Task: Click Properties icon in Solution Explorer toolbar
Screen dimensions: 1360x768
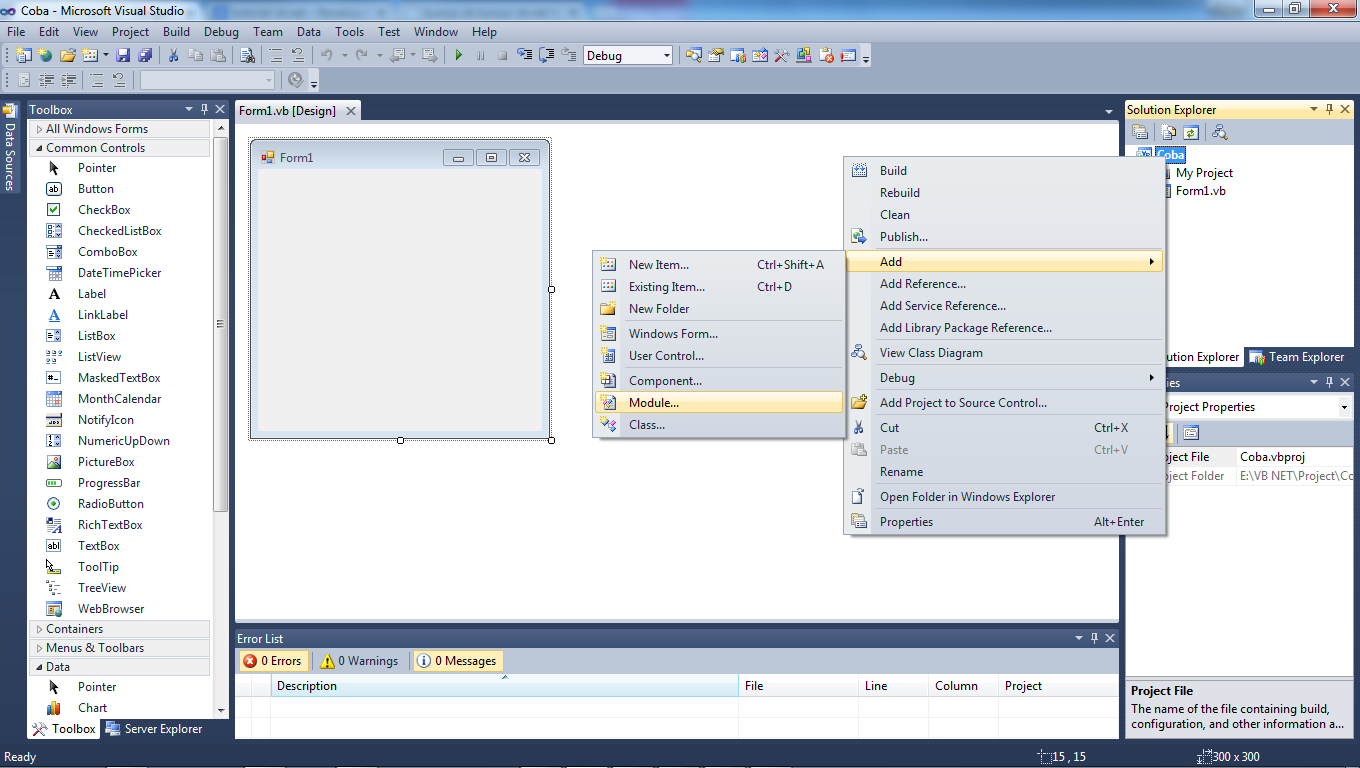Action: pos(1140,132)
